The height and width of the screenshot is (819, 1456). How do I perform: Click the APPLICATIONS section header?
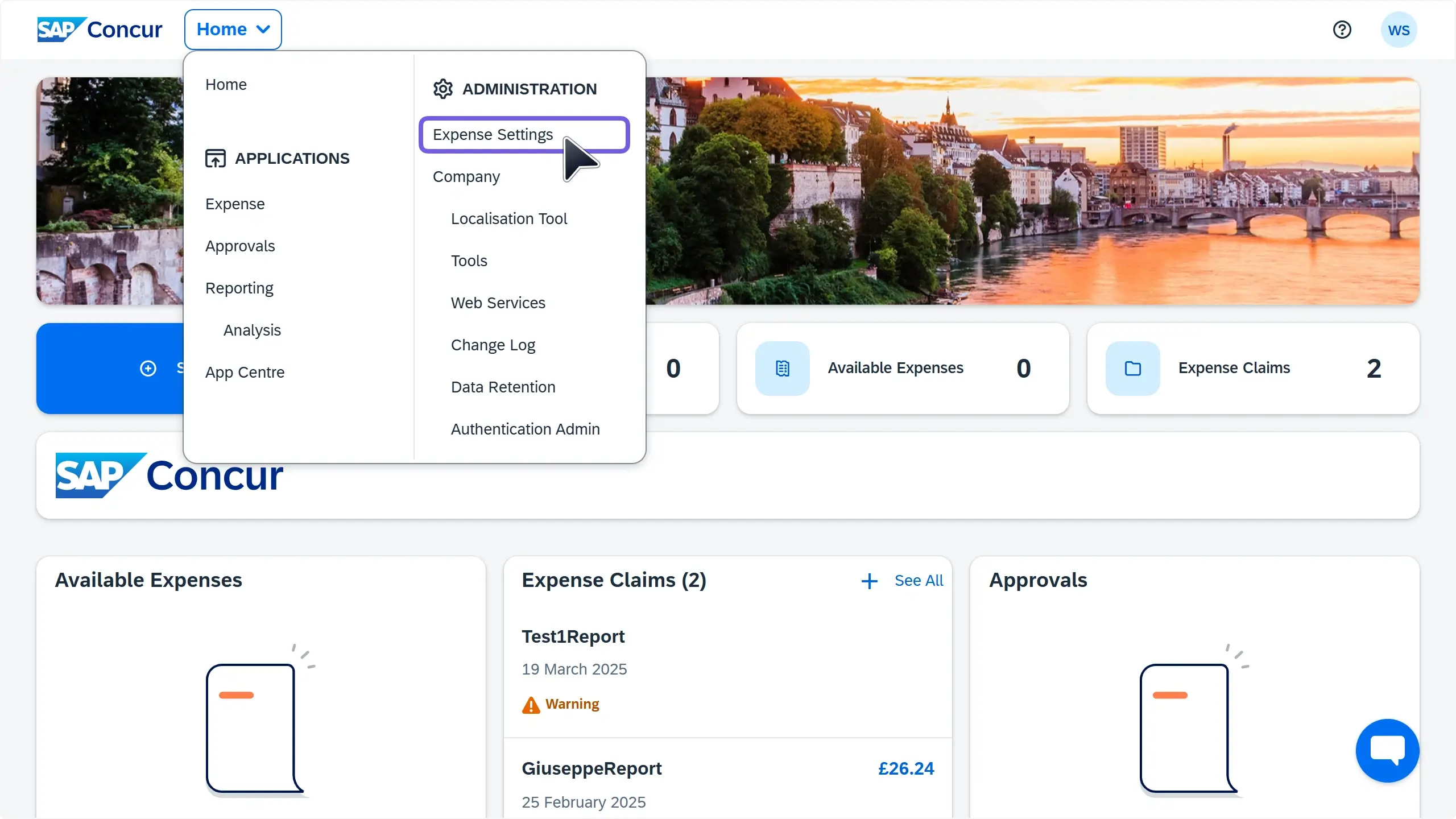pos(292,159)
